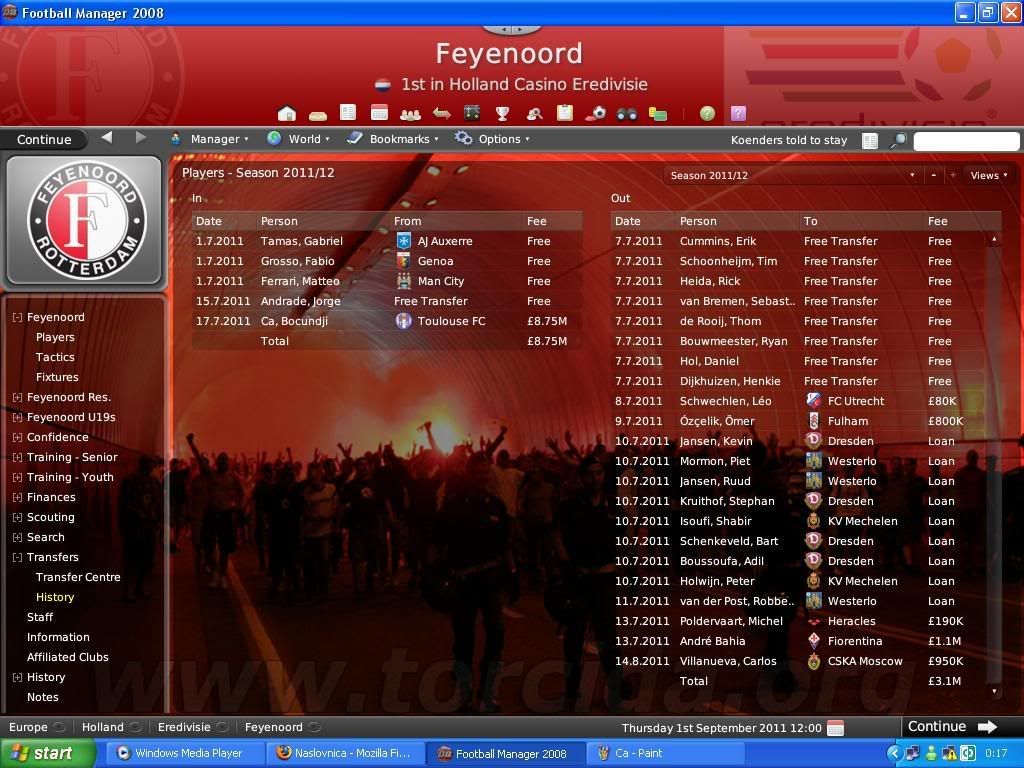Click the Toulouse FC club logo
Viewport: 1024px width, 768px height.
coord(404,321)
